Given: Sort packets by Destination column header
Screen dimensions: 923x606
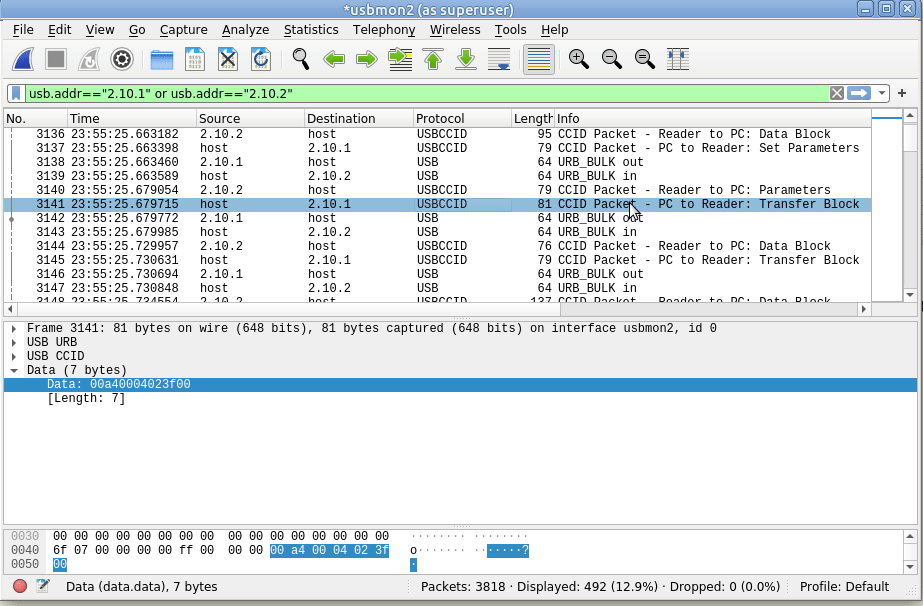Looking at the screenshot, I should coord(359,118).
